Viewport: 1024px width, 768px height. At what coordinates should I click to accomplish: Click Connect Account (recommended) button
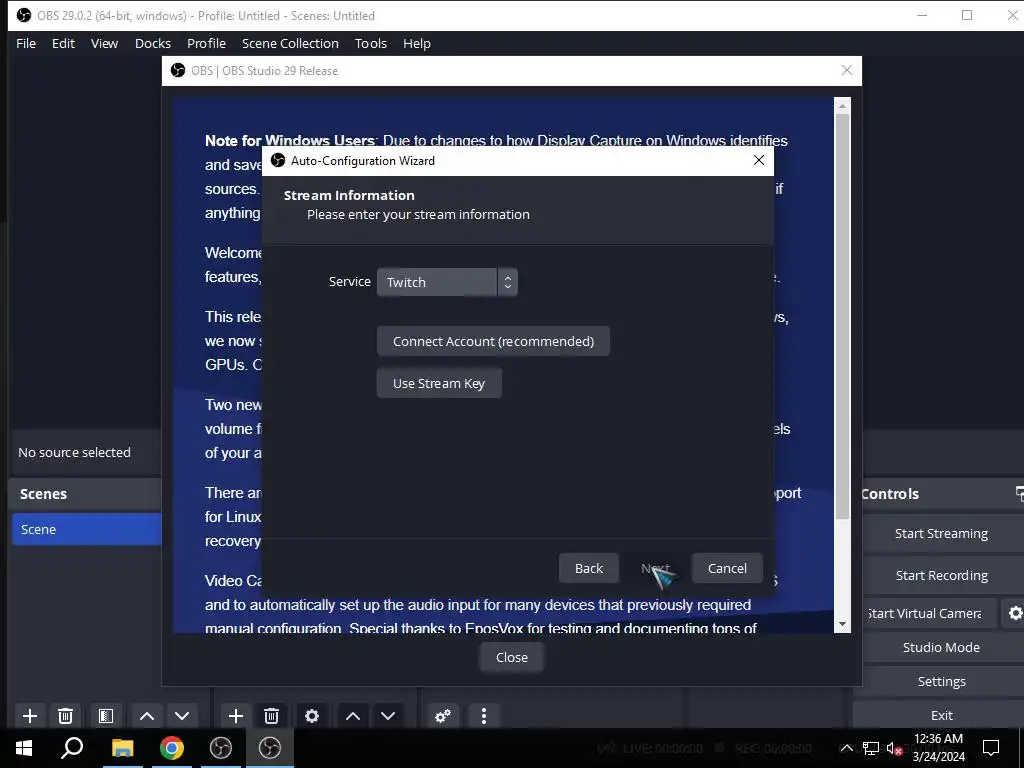(493, 341)
